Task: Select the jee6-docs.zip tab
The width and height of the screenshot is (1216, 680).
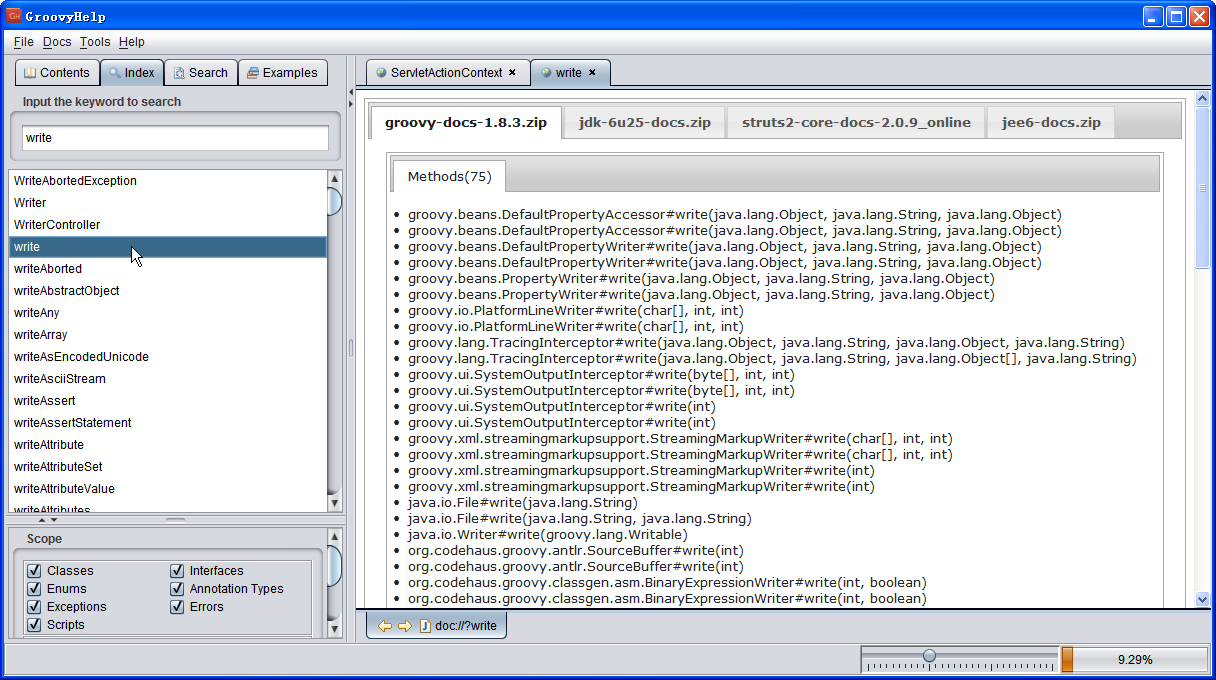Action: [1051, 123]
